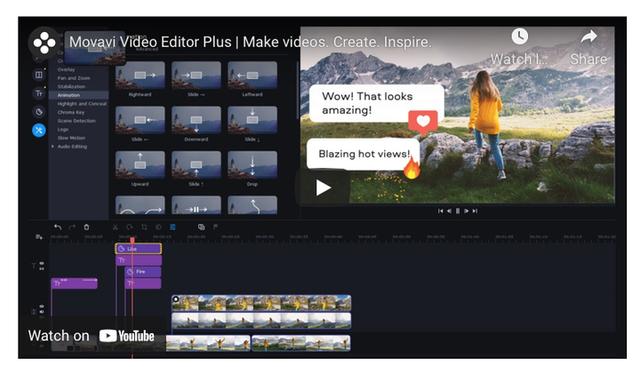
Task: Click the trash delete icon
Action: 86,227
